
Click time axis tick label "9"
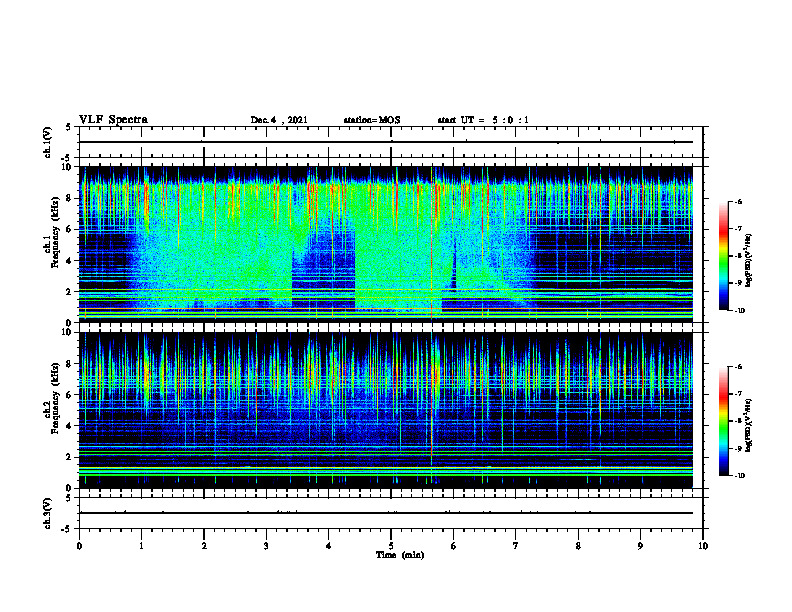point(640,546)
